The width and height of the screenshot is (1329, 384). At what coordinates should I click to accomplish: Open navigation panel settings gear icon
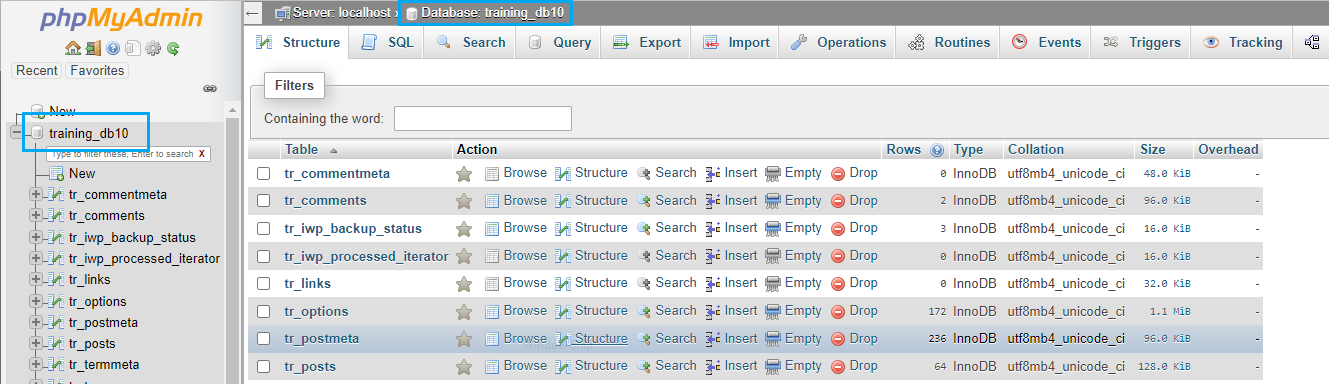pos(153,47)
